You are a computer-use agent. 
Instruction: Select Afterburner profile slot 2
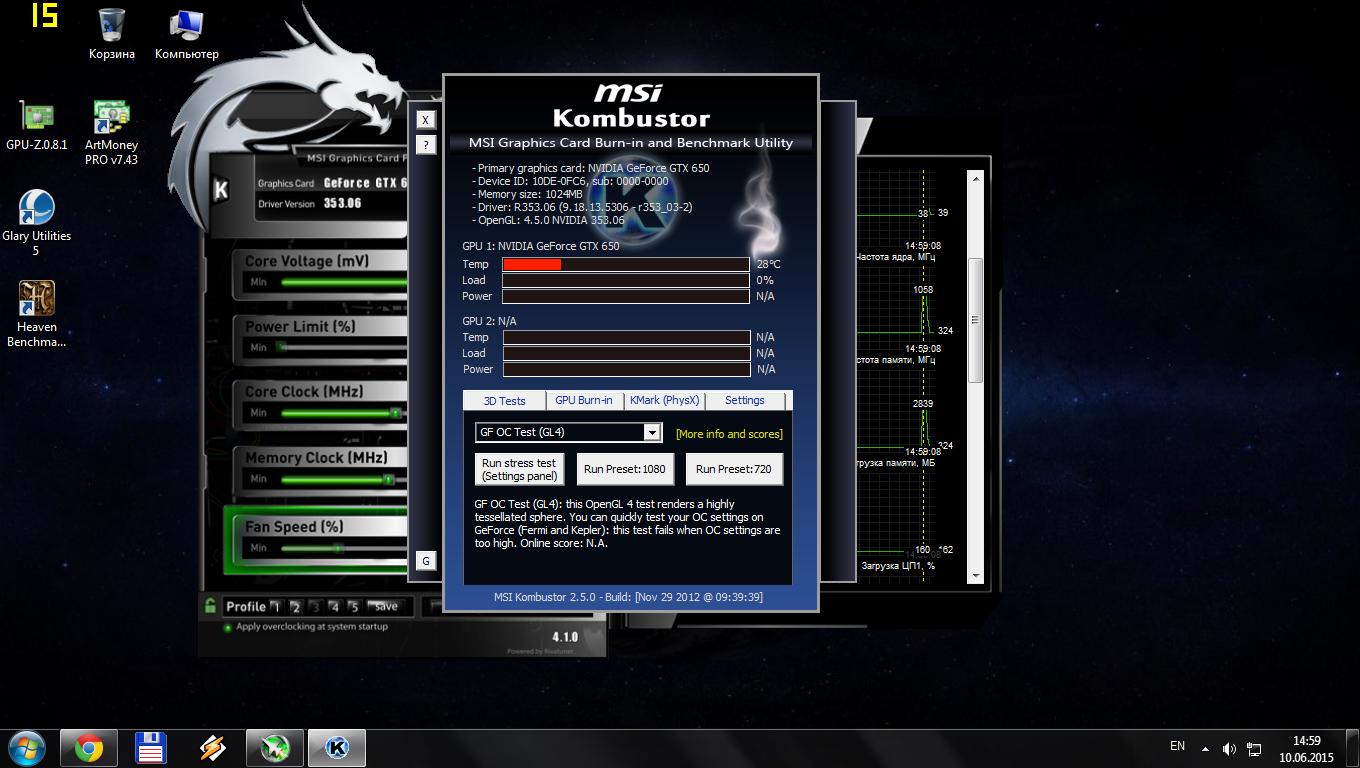click(296, 606)
